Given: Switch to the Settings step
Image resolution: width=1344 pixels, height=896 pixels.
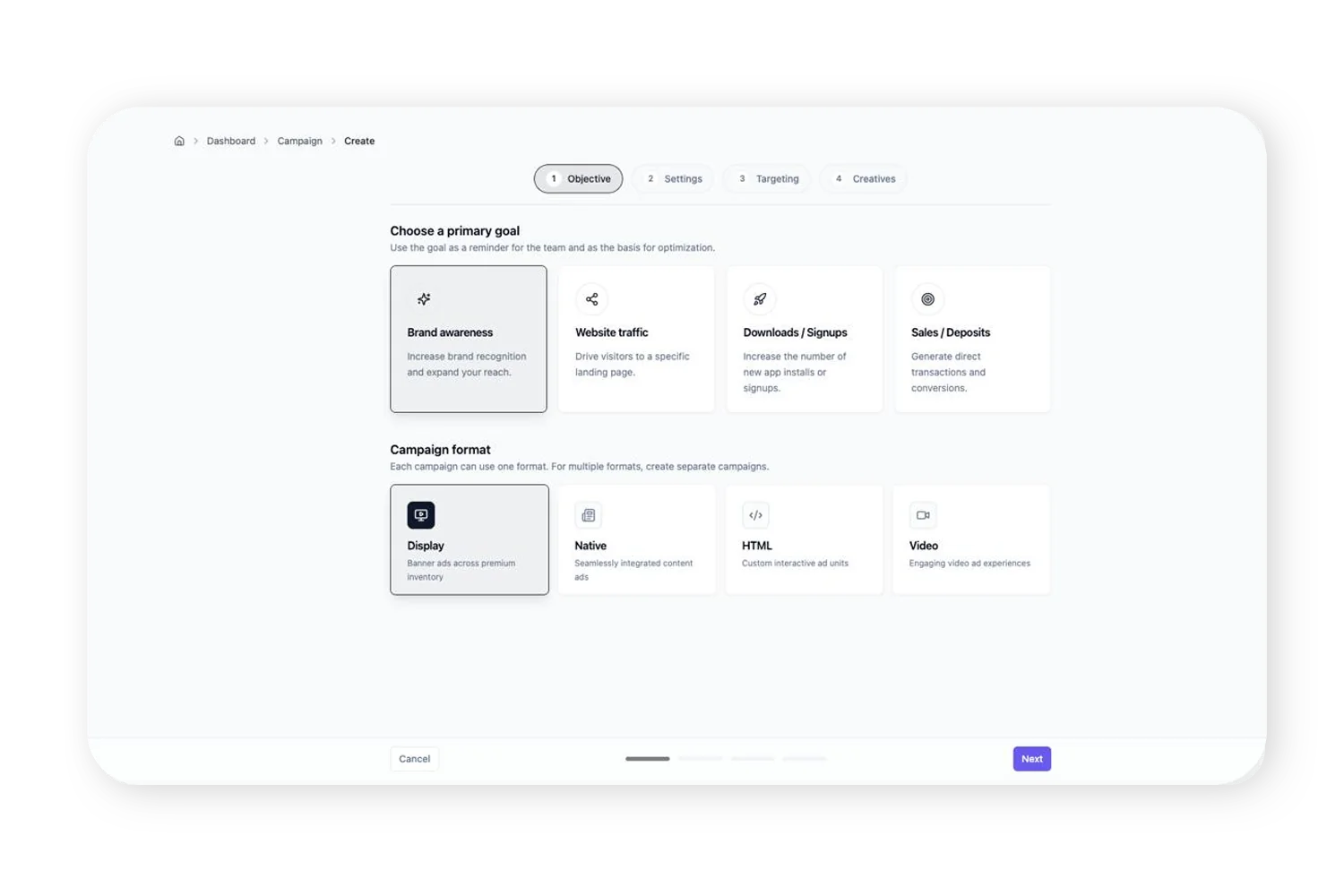Looking at the screenshot, I should pyautogui.click(x=672, y=178).
